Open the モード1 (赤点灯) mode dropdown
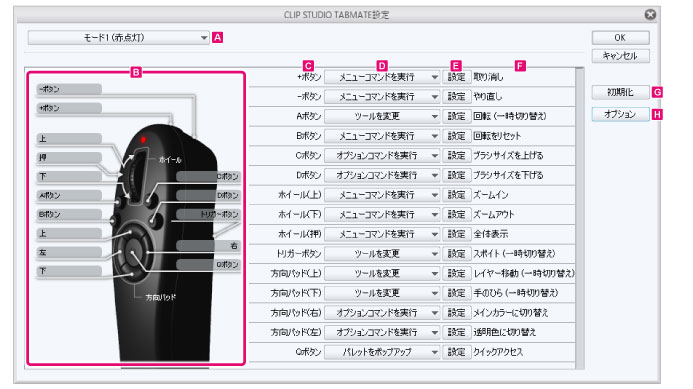Image resolution: width=693 pixels, height=389 pixels. point(118,38)
